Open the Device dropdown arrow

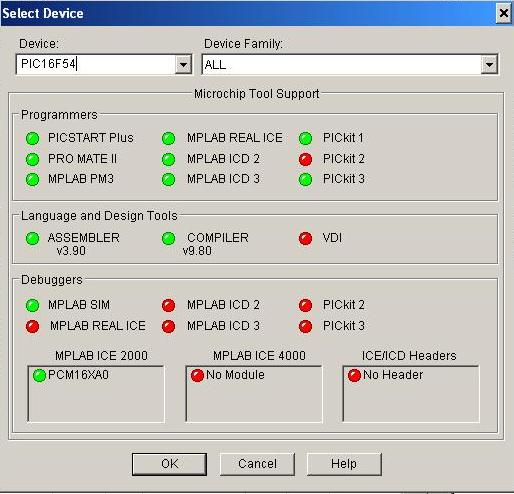click(183, 64)
